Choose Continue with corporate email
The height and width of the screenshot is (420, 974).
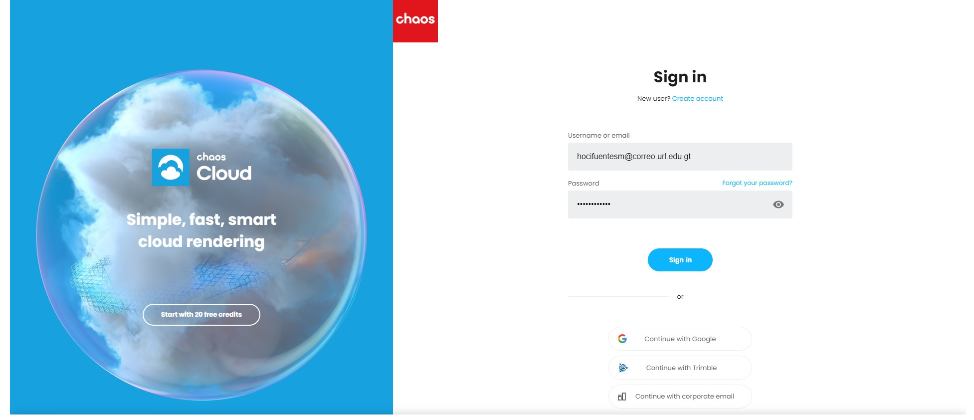[680, 396]
